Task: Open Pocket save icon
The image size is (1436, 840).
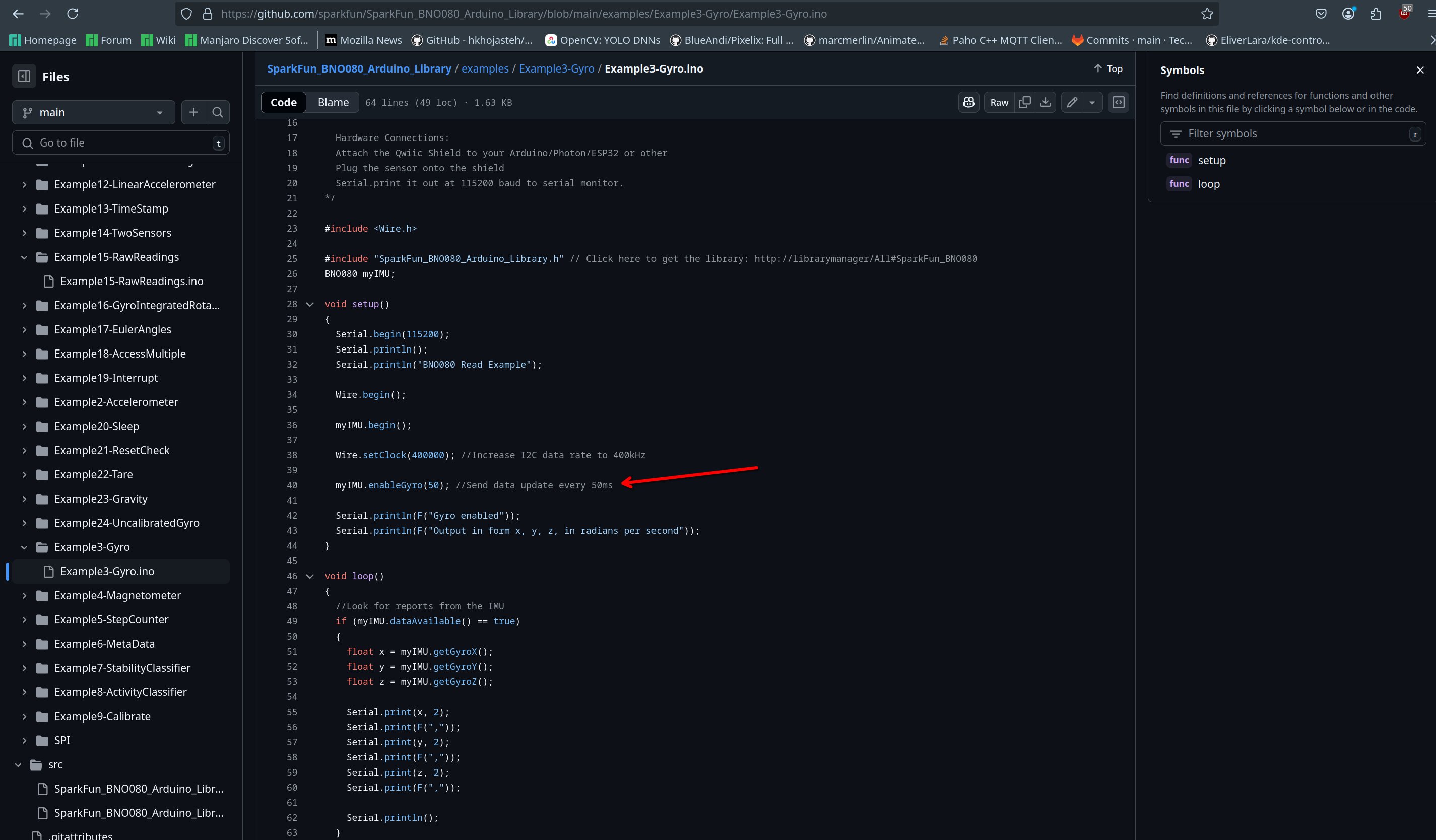Action: pyautogui.click(x=1321, y=14)
